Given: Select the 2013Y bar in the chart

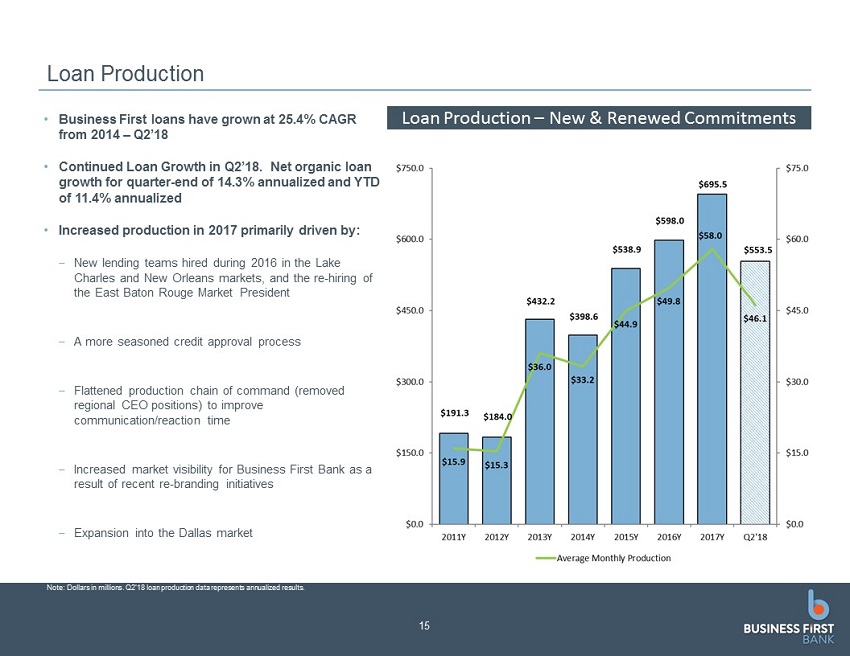Looking at the screenshot, I should [540, 422].
